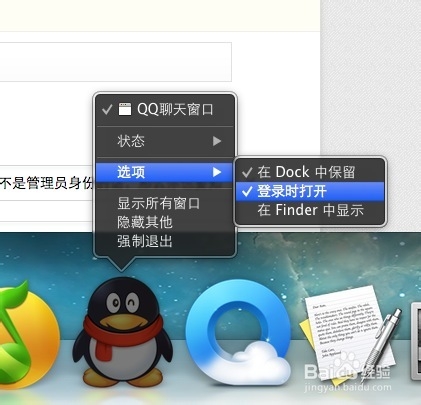Toggle 登录时打开 checked option

point(310,191)
